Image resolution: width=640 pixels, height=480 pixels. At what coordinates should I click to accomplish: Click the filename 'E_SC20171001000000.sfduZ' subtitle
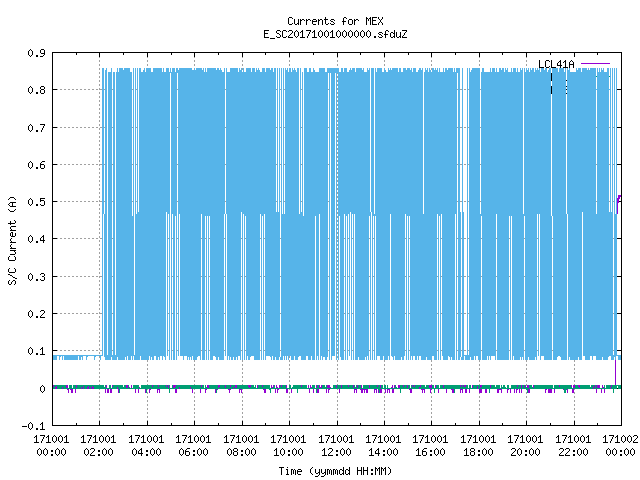[x=335, y=34]
